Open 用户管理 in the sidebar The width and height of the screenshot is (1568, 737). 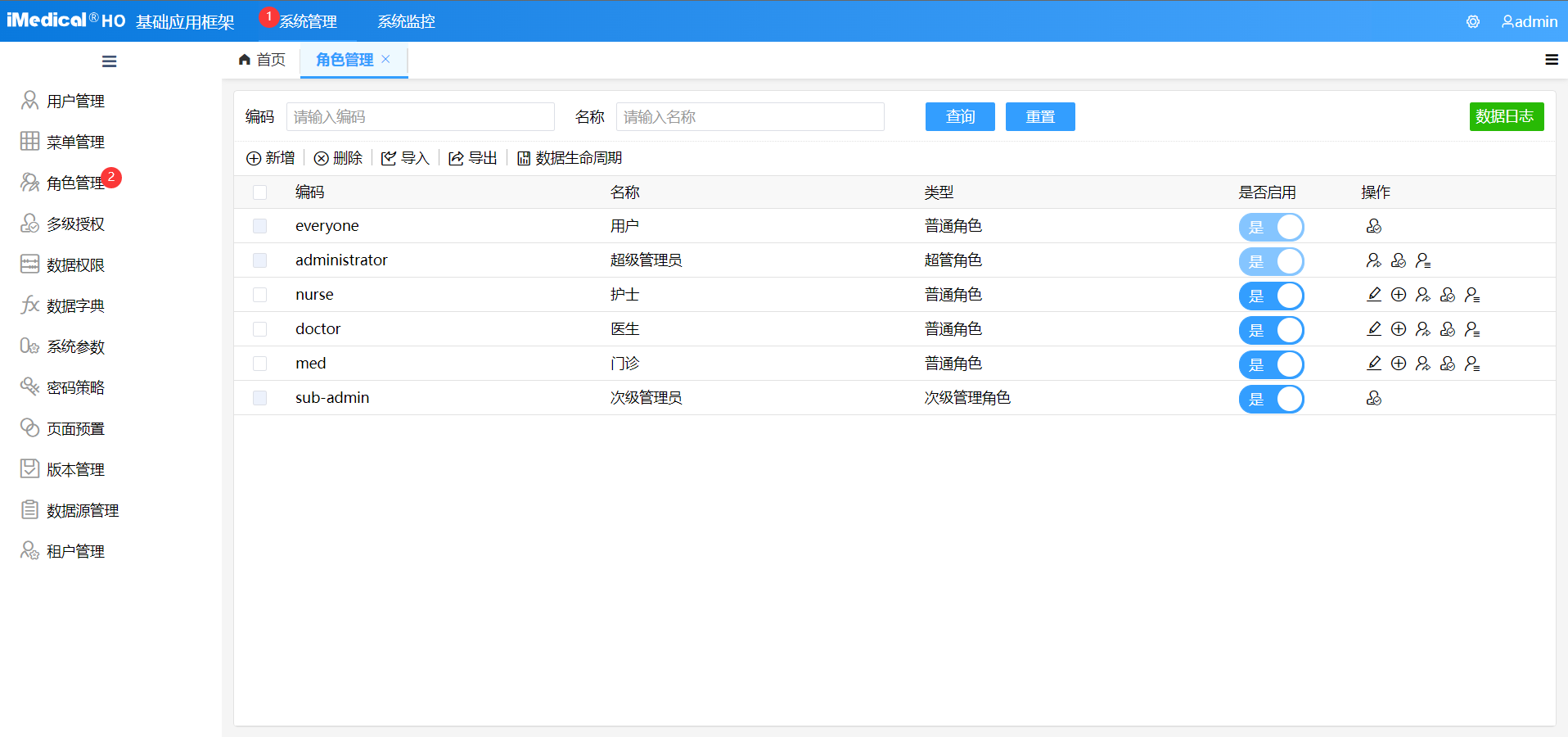pyautogui.click(x=76, y=100)
